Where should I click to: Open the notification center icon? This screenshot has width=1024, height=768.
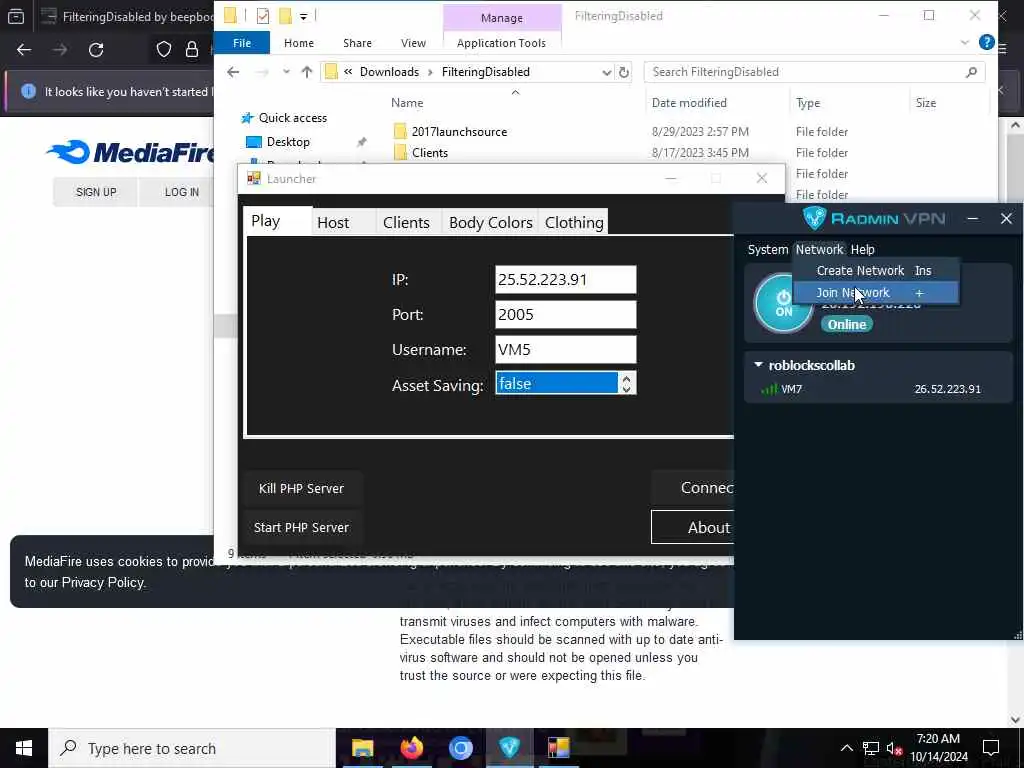coord(991,748)
